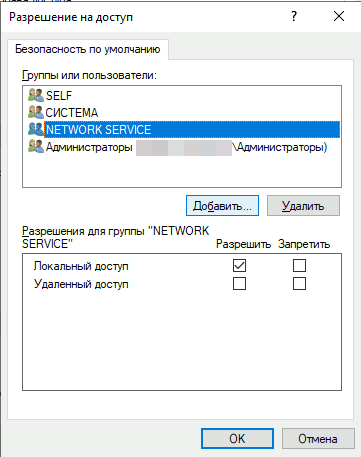This screenshot has height=457, width=361.
Task: Enable Разрешить for Удаленный доступ
Action: 239,284
